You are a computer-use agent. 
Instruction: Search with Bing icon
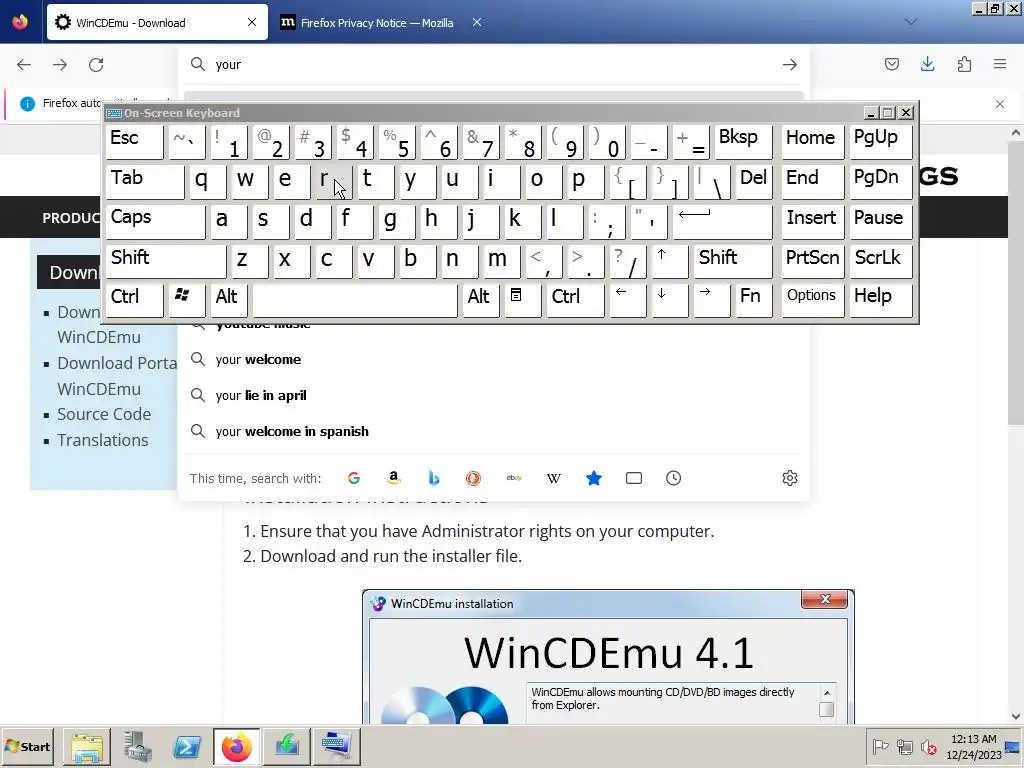pos(434,478)
